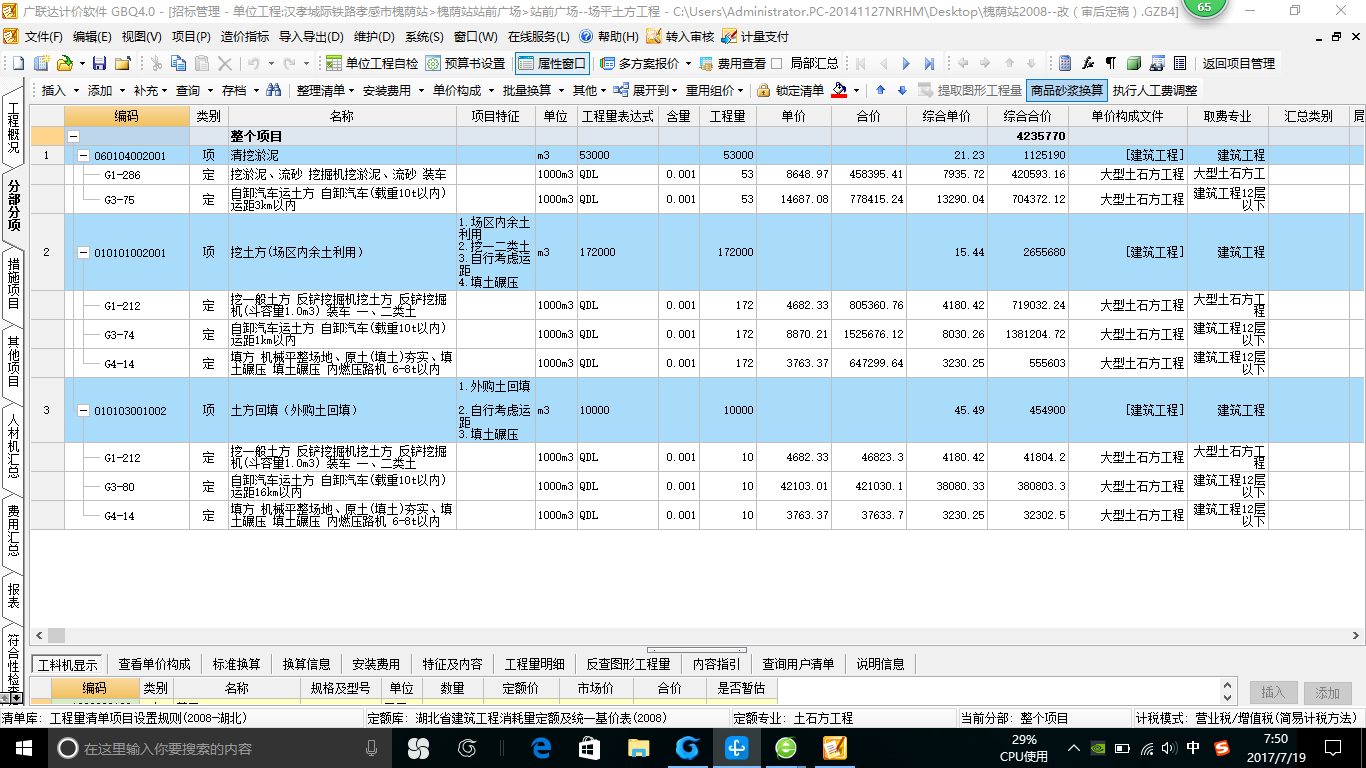Move item up with blue up arrow
The height and width of the screenshot is (768, 1366).
[880, 90]
